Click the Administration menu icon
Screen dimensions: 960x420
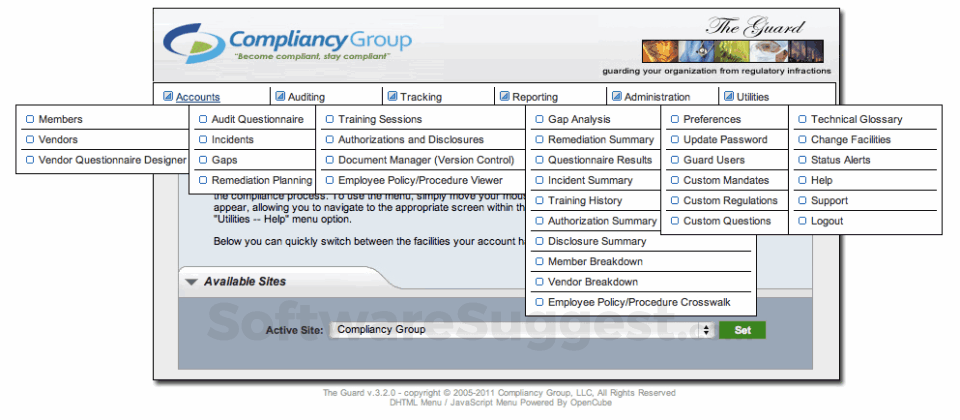pyautogui.click(x=617, y=96)
